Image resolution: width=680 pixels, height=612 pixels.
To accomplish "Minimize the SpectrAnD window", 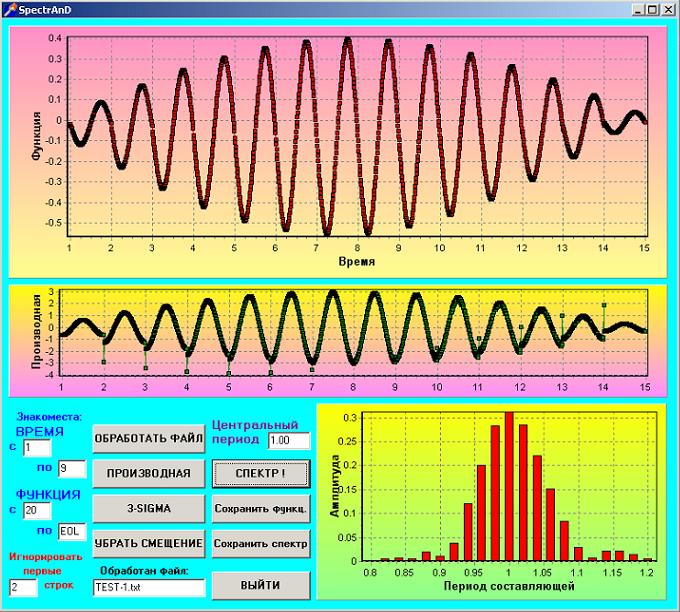I will click(639, 9).
